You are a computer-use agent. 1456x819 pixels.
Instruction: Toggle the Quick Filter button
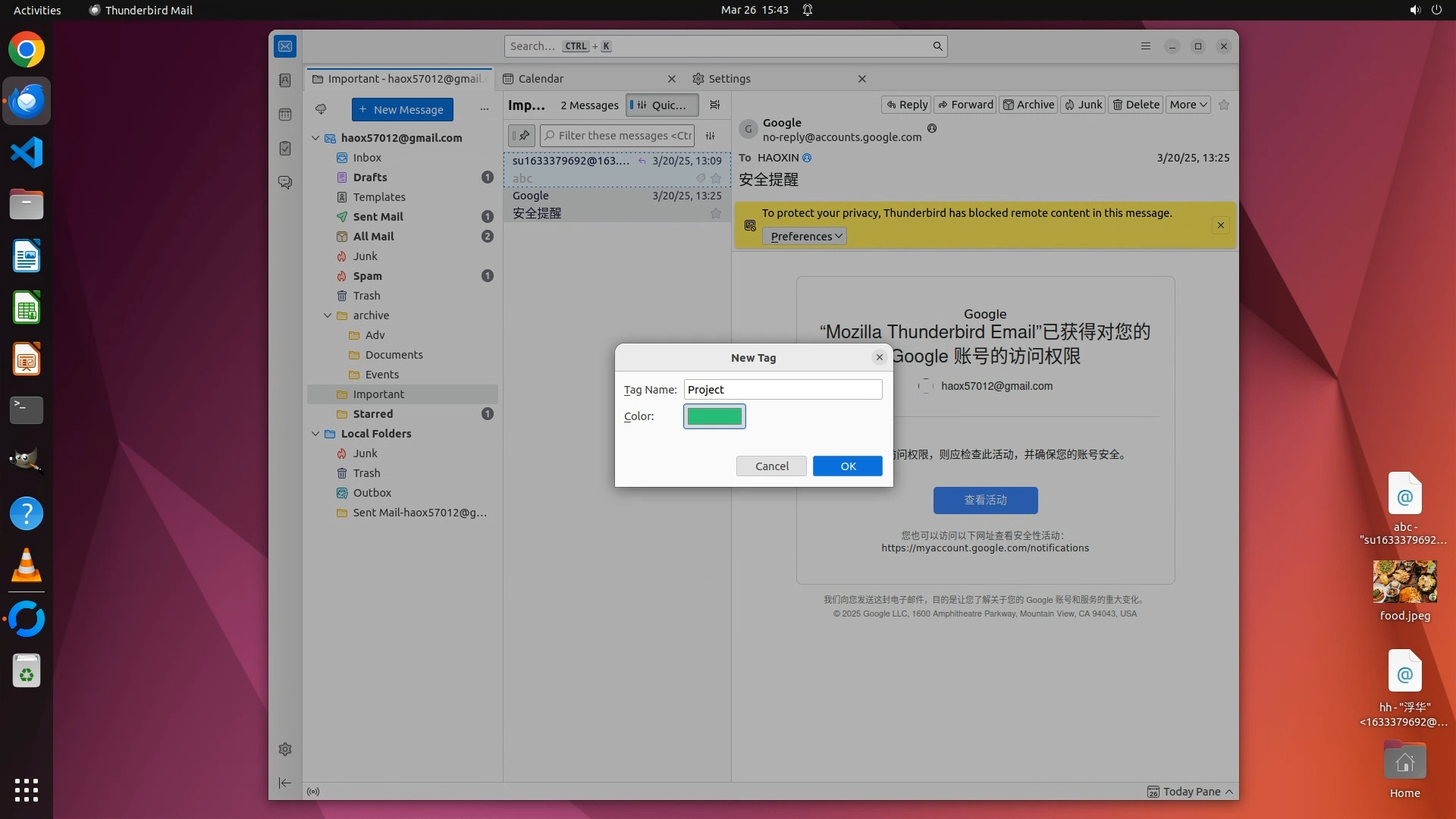click(x=661, y=105)
